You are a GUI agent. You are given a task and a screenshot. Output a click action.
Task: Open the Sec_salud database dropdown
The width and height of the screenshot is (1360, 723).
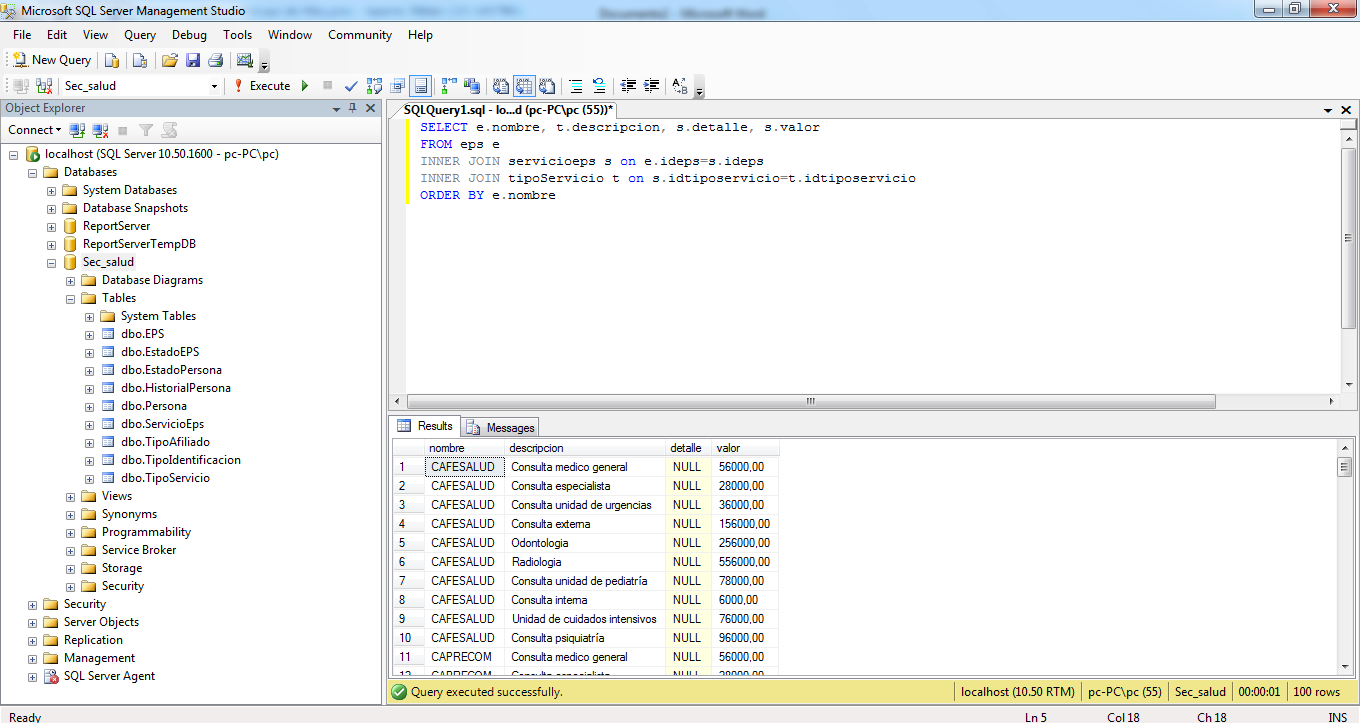(x=214, y=86)
